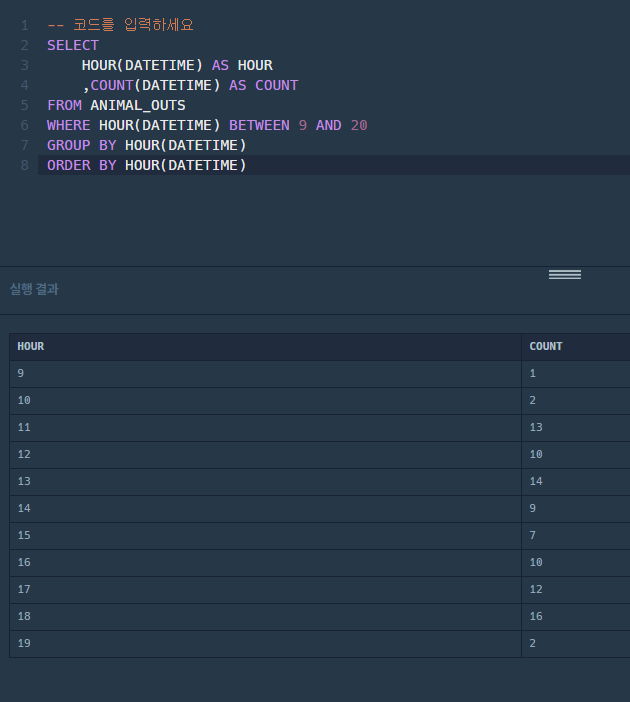
Task: Click line 3 HOUR(DATETIME) AS HOUR
Action: 177,65
